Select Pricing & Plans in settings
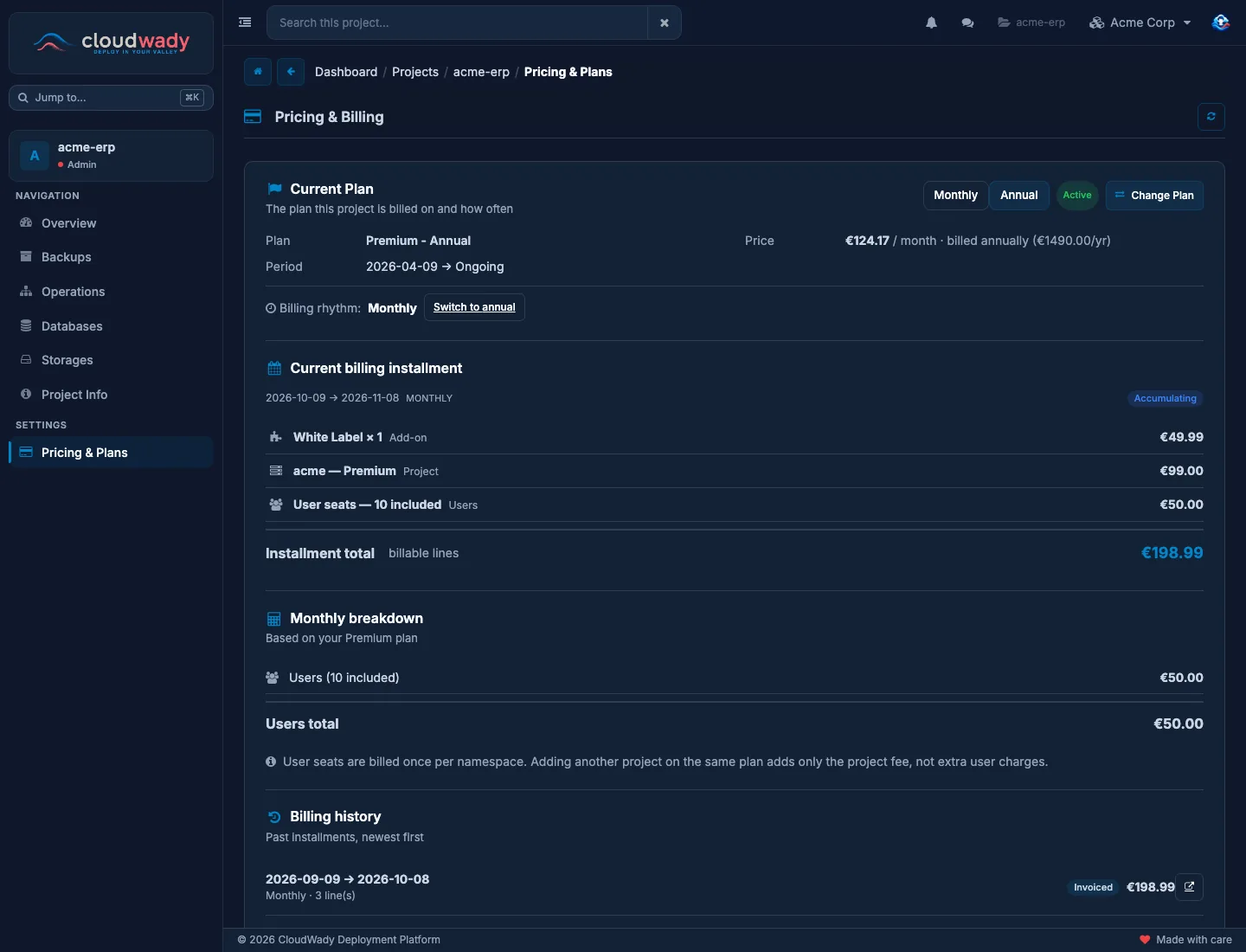The image size is (1246, 952). click(x=111, y=453)
